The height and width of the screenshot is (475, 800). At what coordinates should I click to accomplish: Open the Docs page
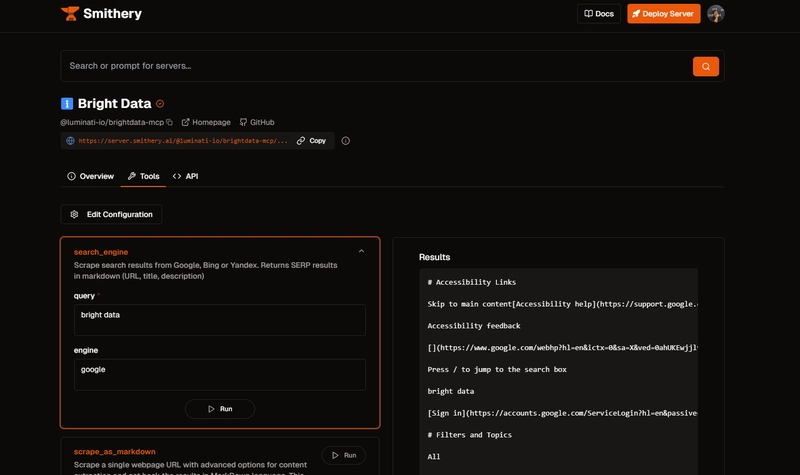tap(599, 14)
